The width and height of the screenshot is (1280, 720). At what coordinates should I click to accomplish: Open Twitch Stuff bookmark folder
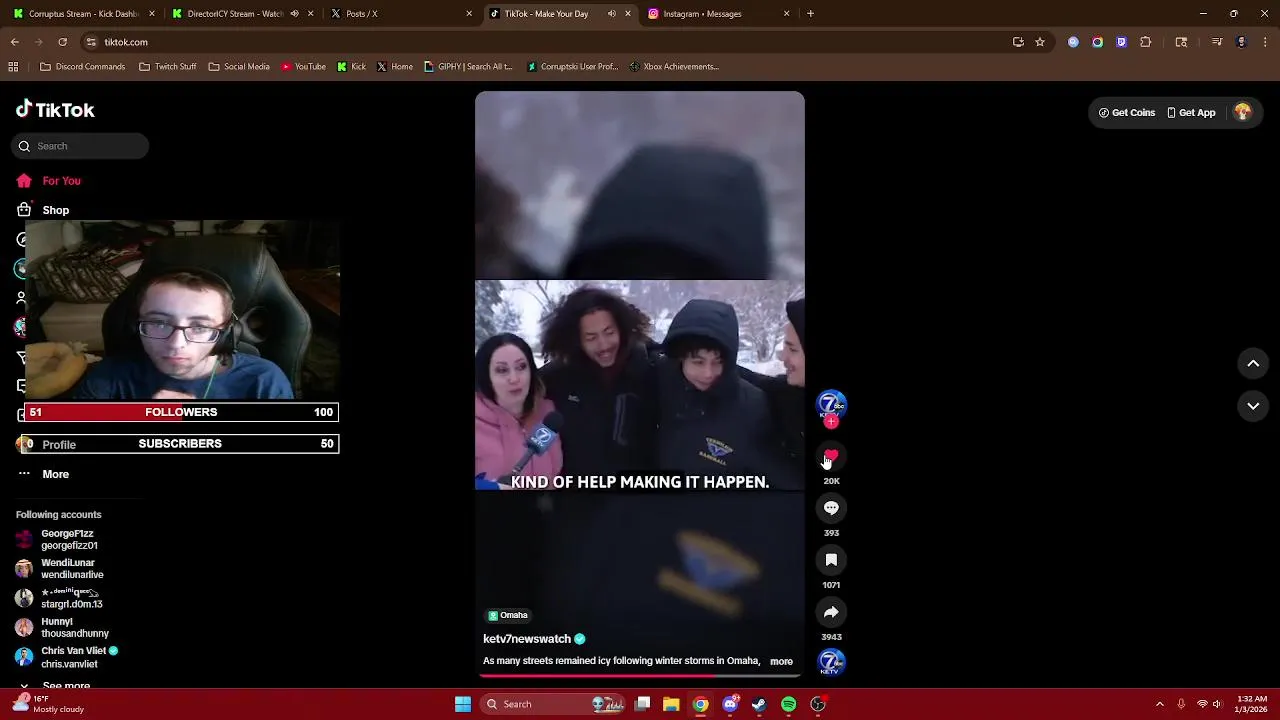coord(168,67)
